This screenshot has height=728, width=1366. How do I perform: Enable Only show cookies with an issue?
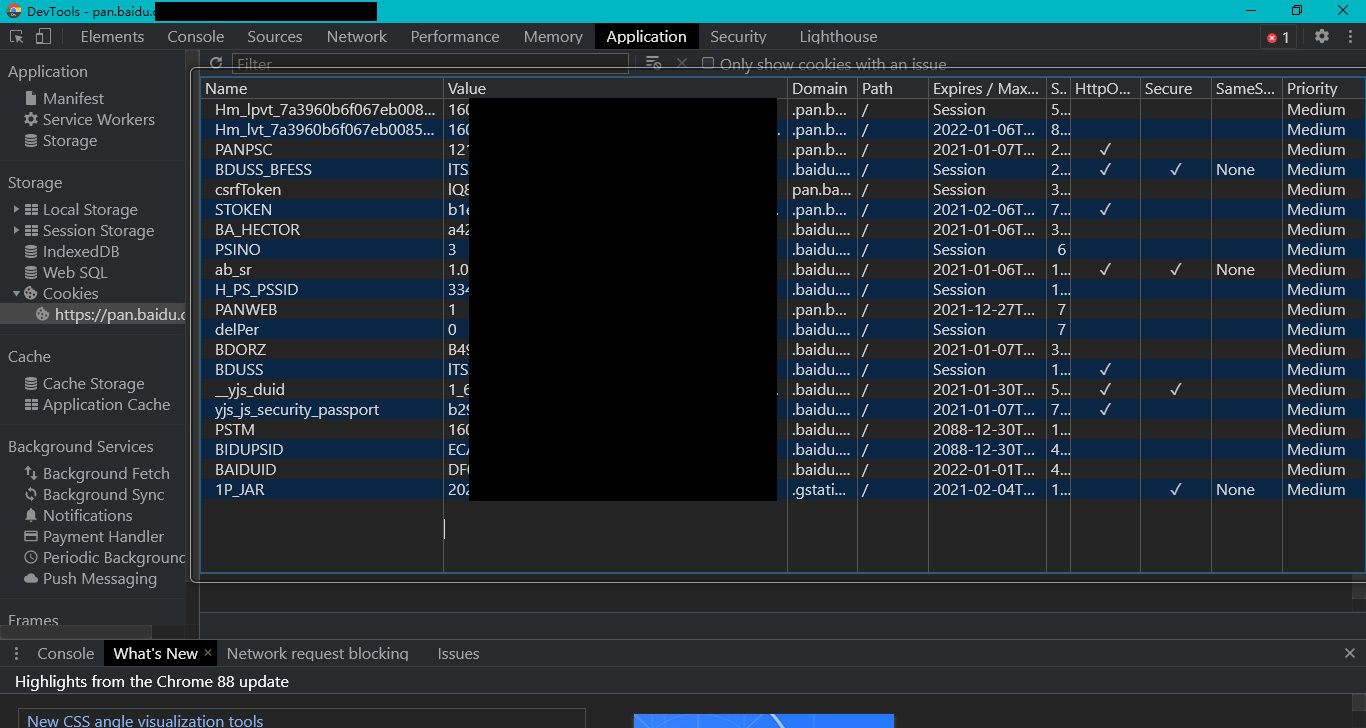point(708,63)
